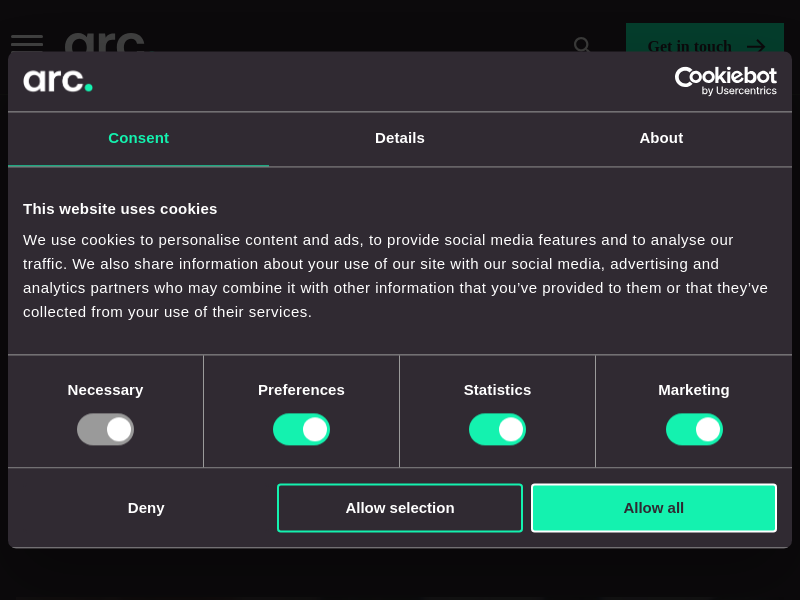Image resolution: width=800 pixels, height=600 pixels.
Task: Click the Get in touch button text
Action: click(689, 46)
